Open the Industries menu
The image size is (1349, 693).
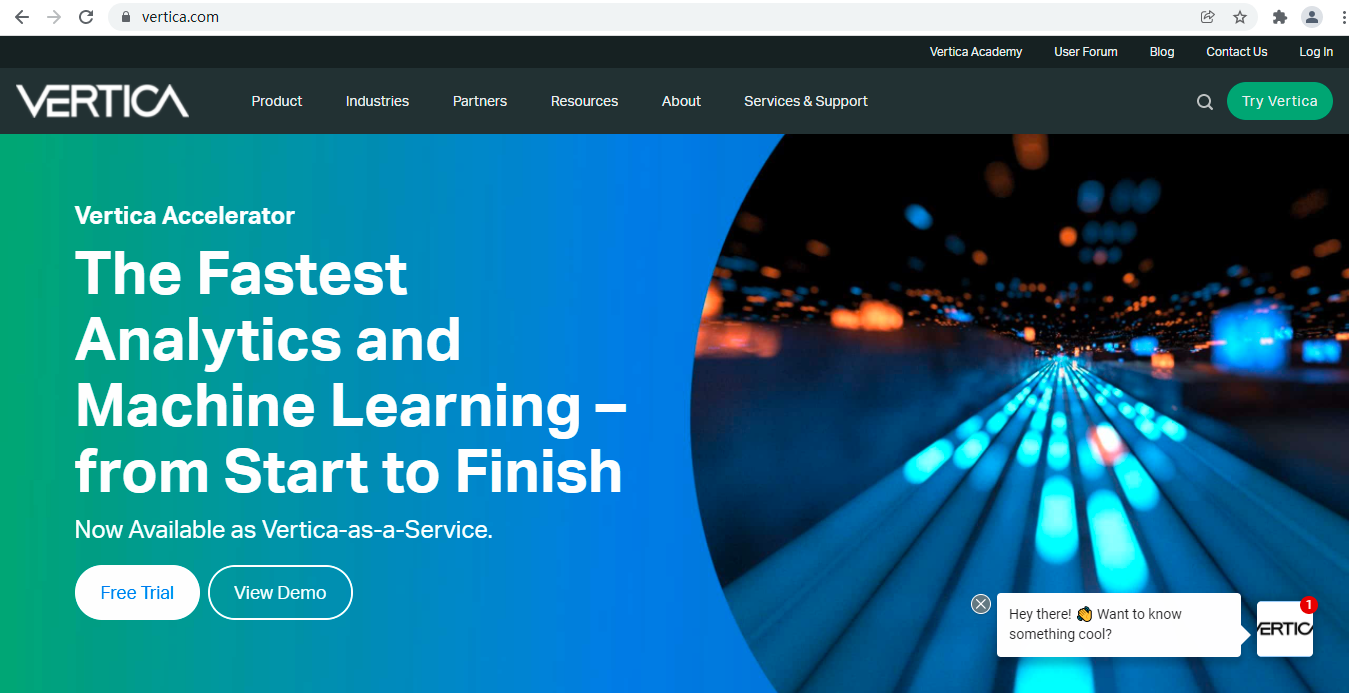(377, 101)
